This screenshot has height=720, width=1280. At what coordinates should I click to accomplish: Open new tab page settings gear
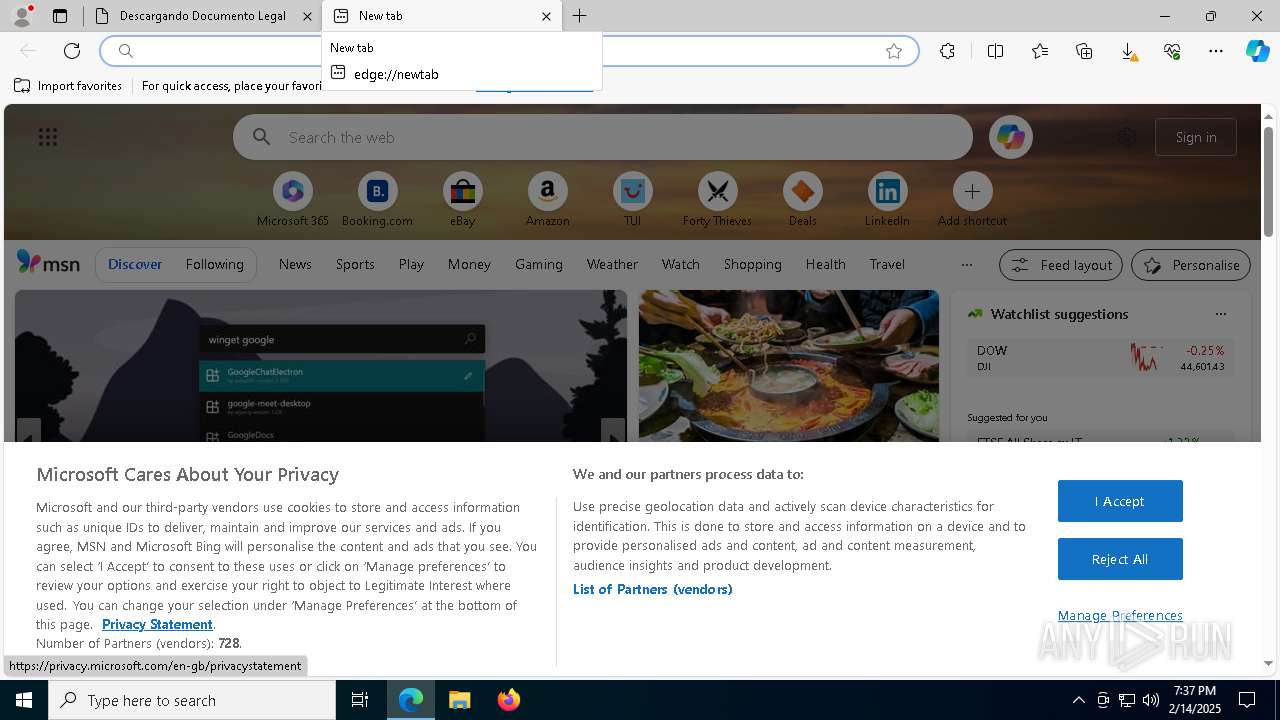point(1127,137)
